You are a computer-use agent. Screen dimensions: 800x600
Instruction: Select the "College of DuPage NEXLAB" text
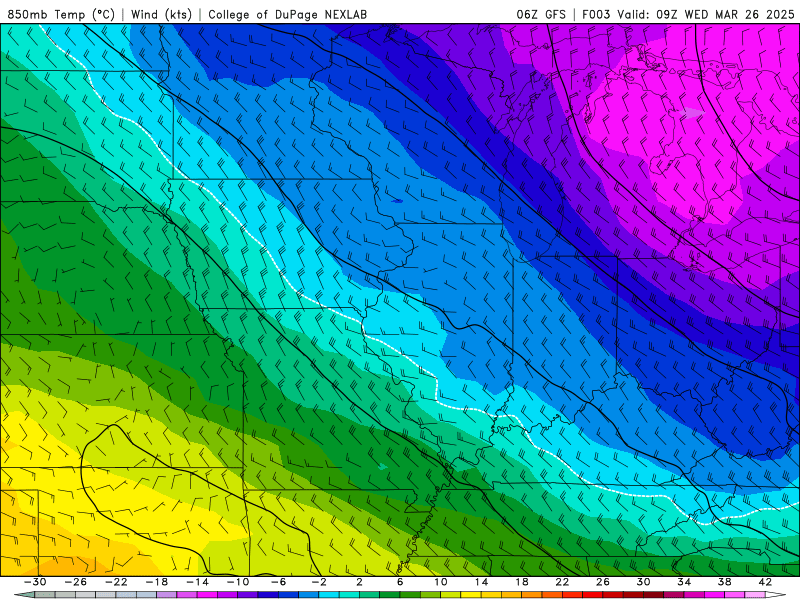click(x=287, y=14)
